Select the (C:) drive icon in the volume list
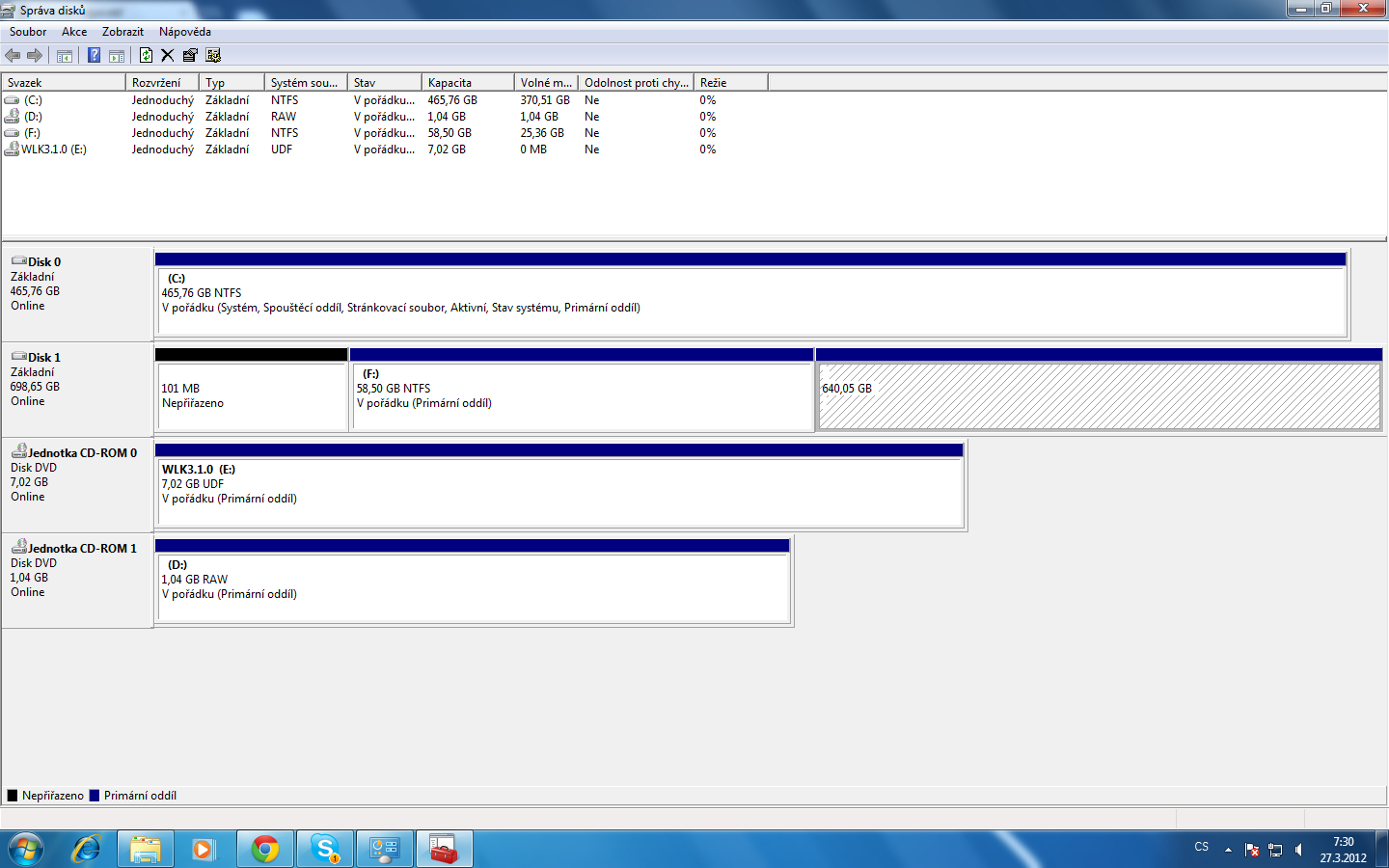This screenshot has height=868, width=1389. click(12, 100)
